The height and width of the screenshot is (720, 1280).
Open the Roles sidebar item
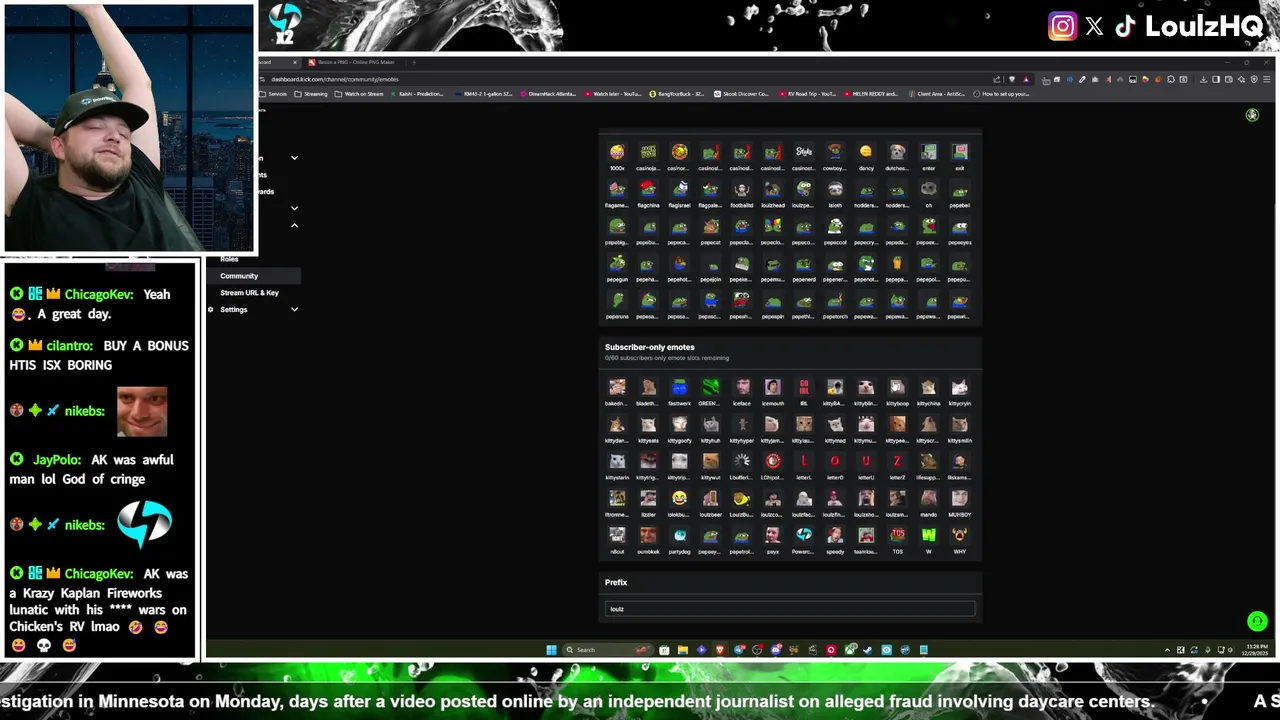[229, 259]
